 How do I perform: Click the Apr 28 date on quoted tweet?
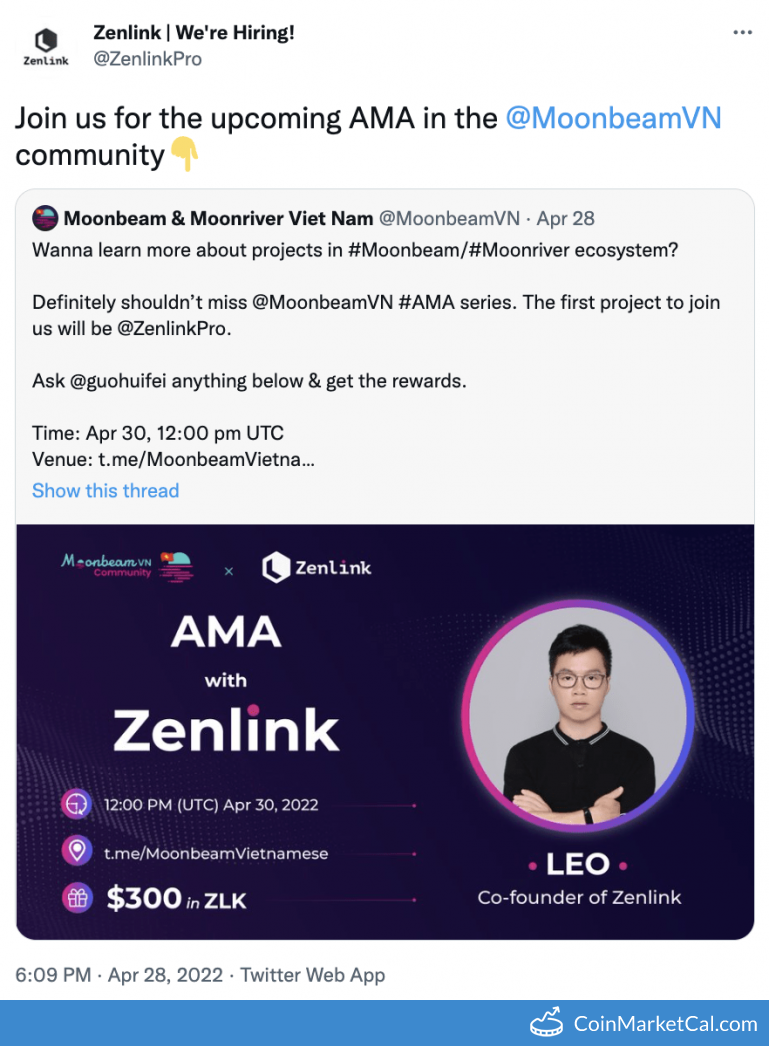click(x=566, y=218)
